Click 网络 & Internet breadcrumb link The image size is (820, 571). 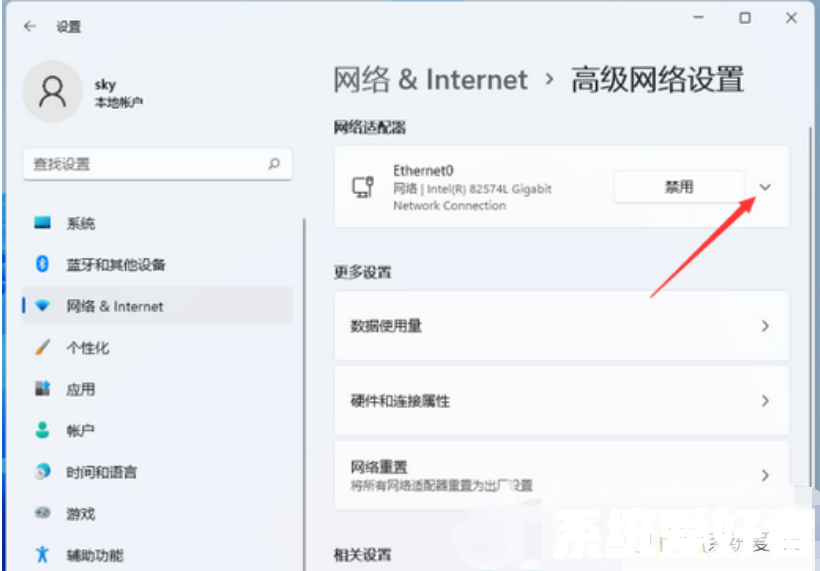(430, 80)
